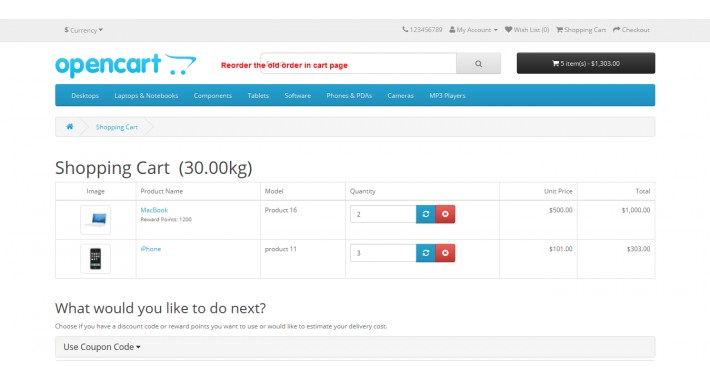The image size is (710, 380).
Task: Remove MacBook from cart
Action: click(x=445, y=214)
